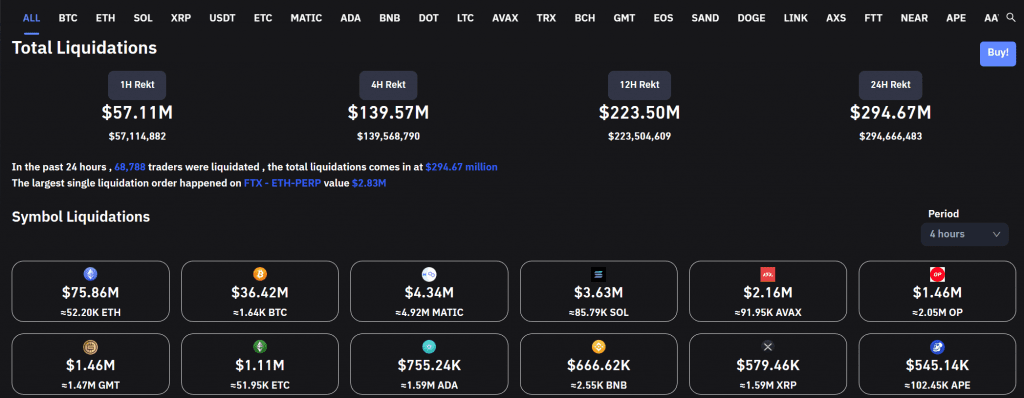
Task: Click the $75.86M ETH liquidation amount
Action: pos(90,293)
